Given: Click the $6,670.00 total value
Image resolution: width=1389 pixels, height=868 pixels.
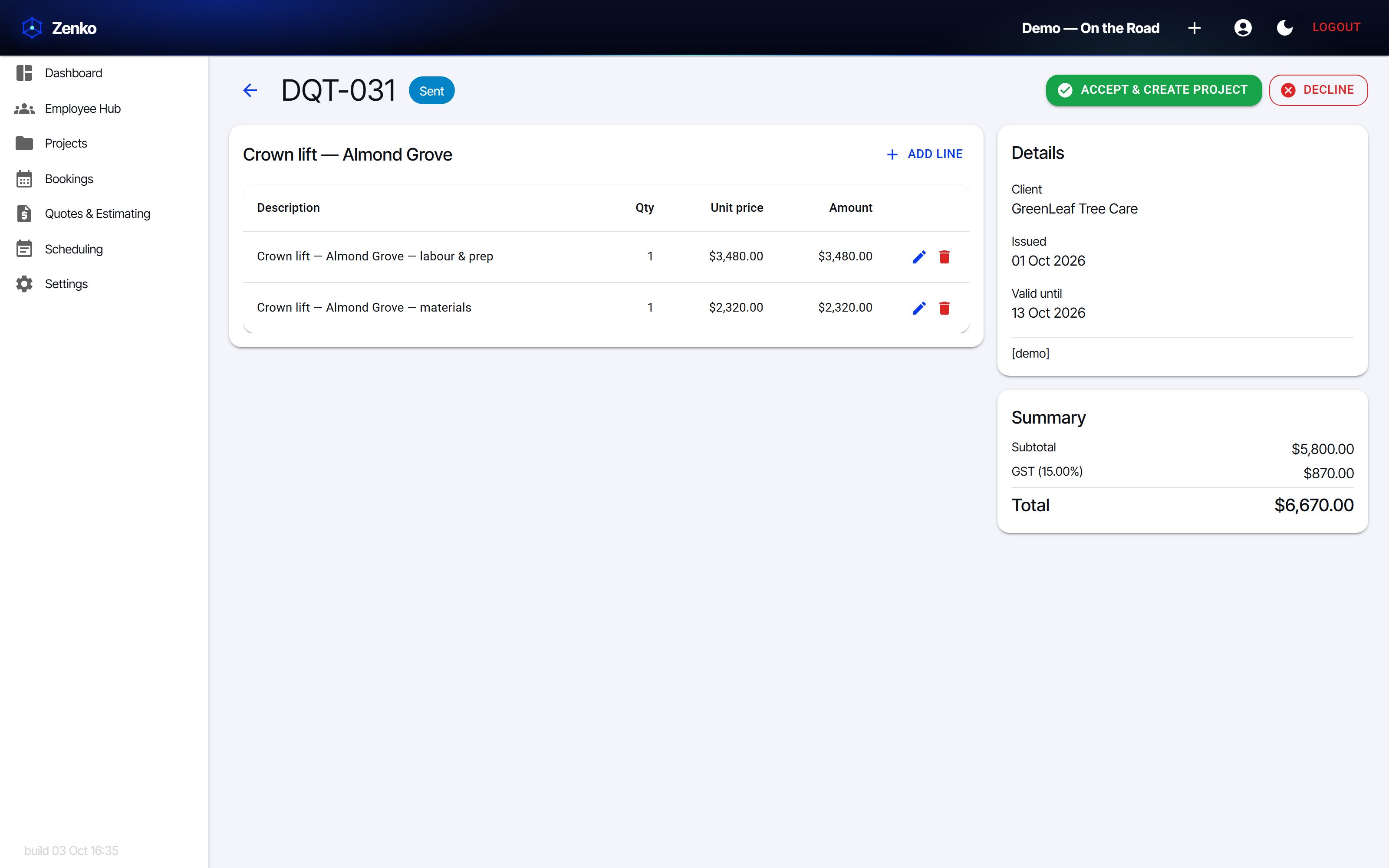Looking at the screenshot, I should point(1314,505).
